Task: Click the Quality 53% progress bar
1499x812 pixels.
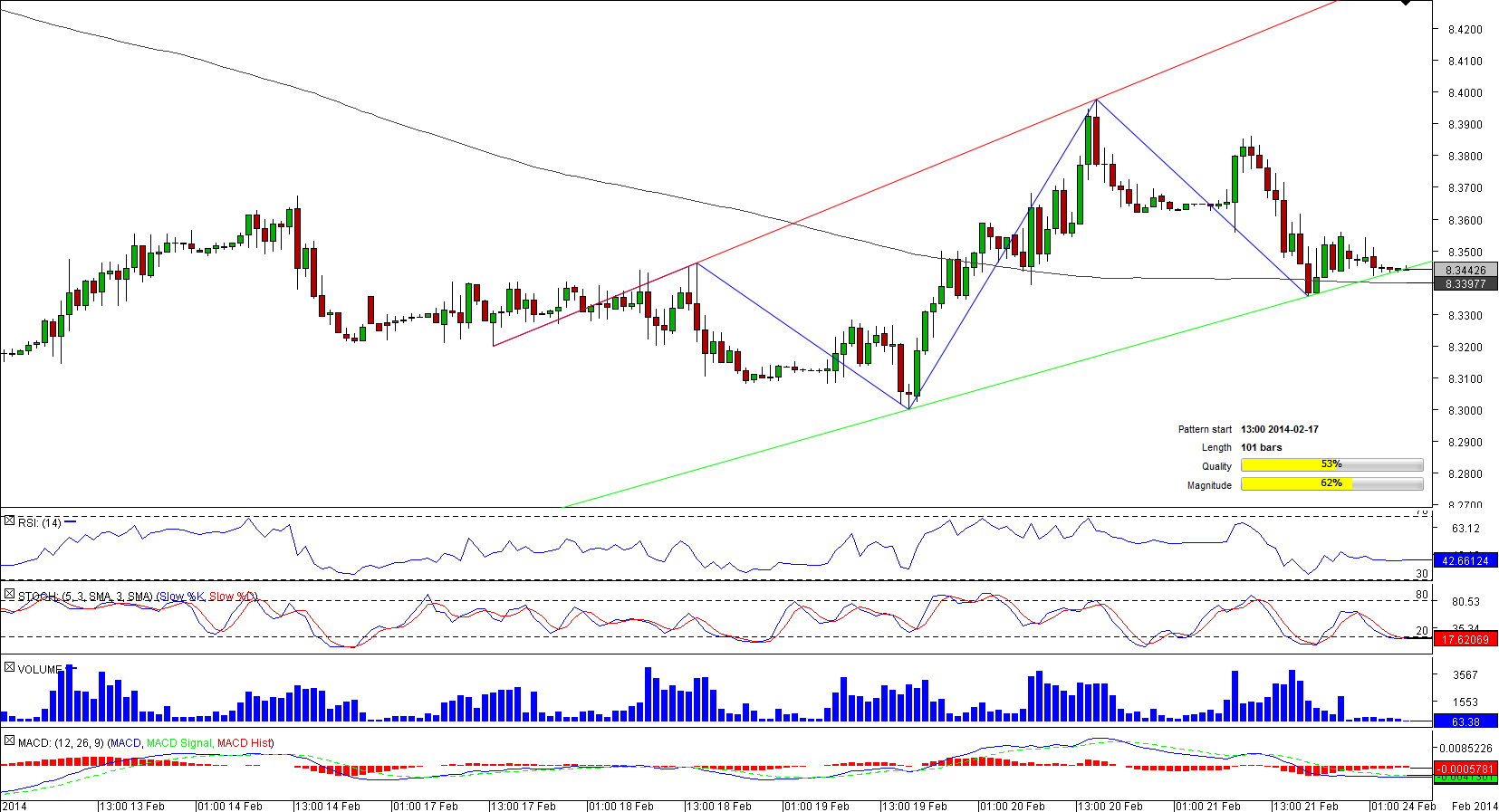Action: point(1331,465)
